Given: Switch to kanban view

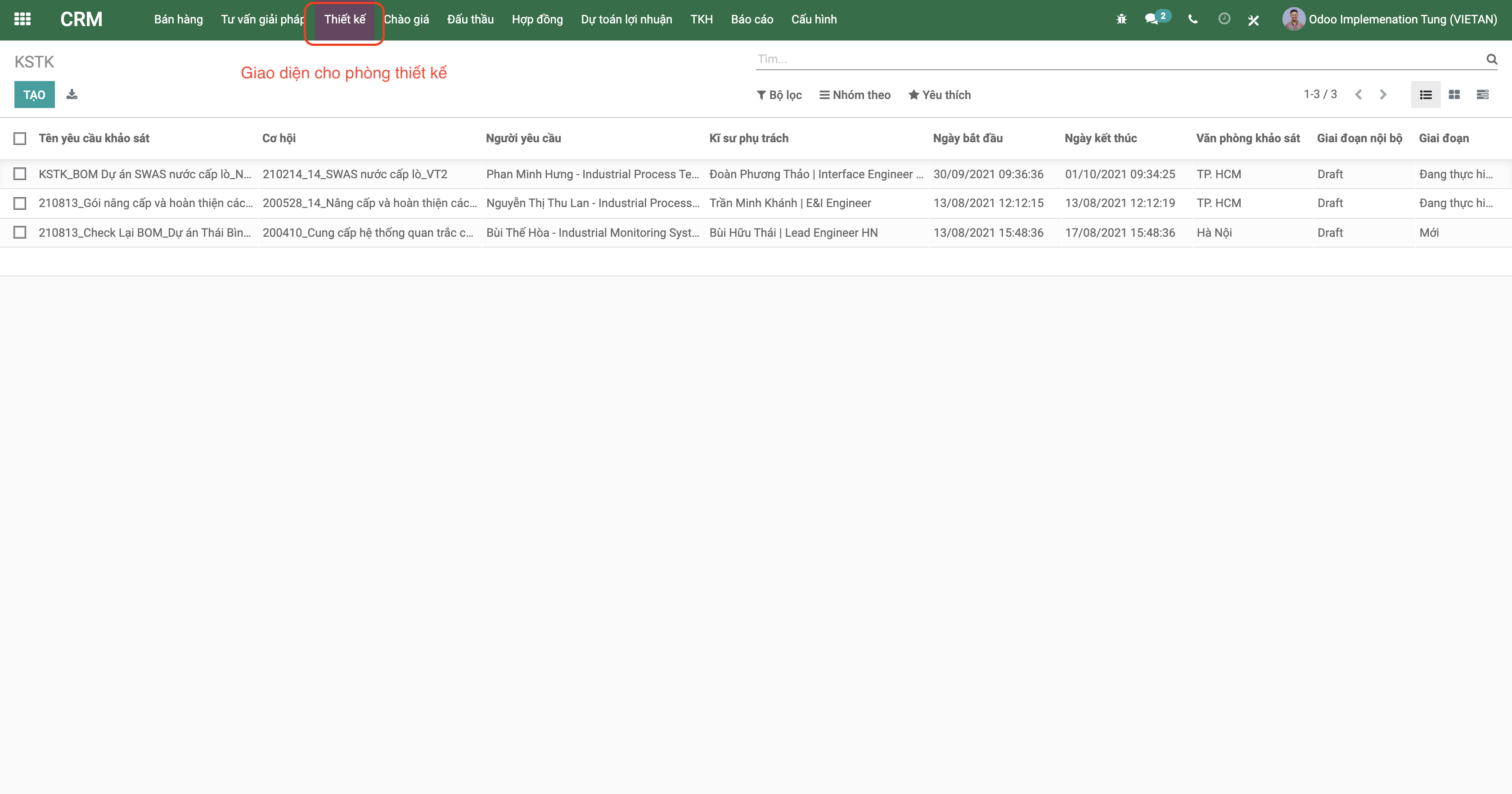Looking at the screenshot, I should (x=1454, y=94).
